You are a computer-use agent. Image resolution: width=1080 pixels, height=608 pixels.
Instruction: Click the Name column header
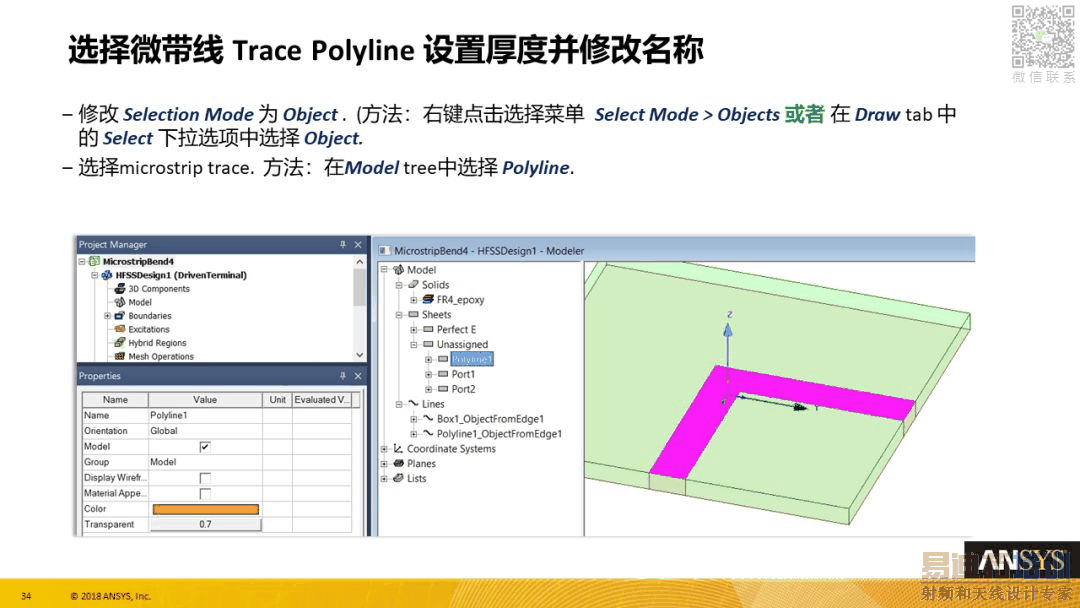115,399
